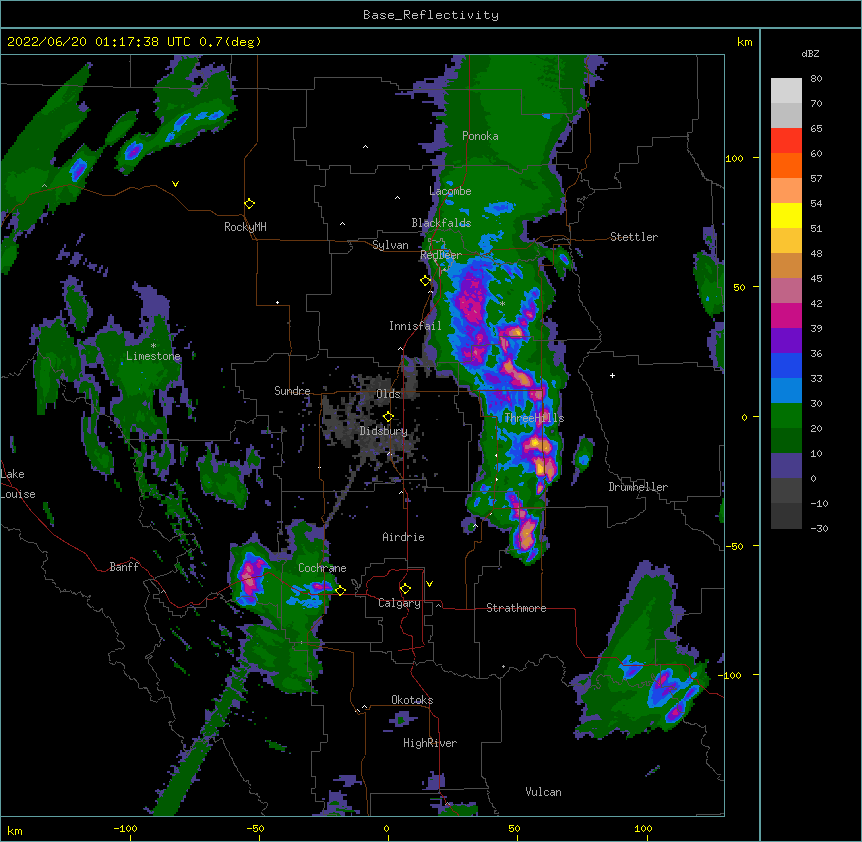Pick the 80 dBZ white legend swatch
This screenshot has height=842, width=862.
[x=786, y=91]
